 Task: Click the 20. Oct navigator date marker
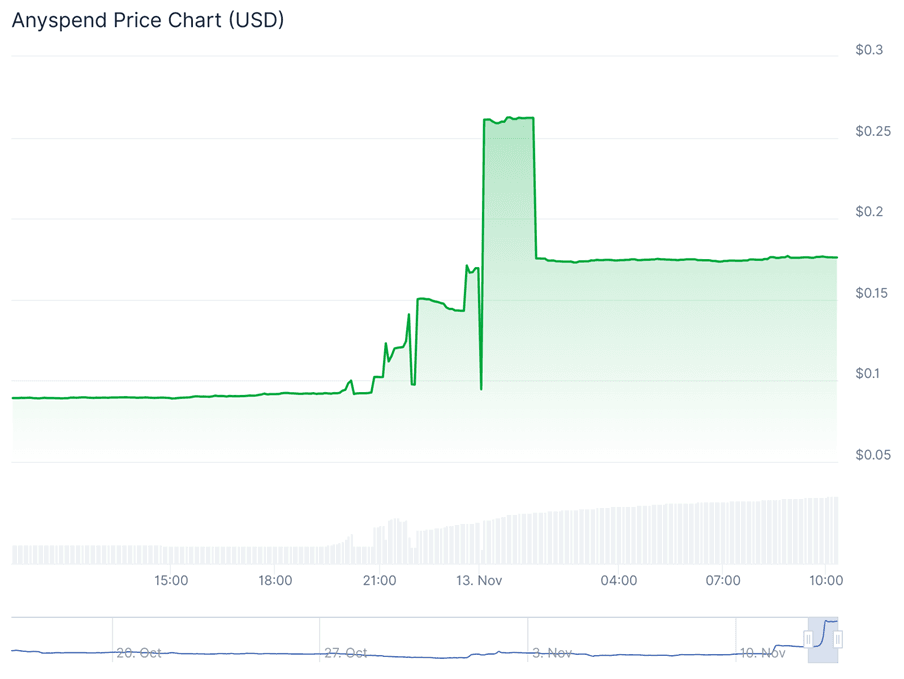coord(138,653)
